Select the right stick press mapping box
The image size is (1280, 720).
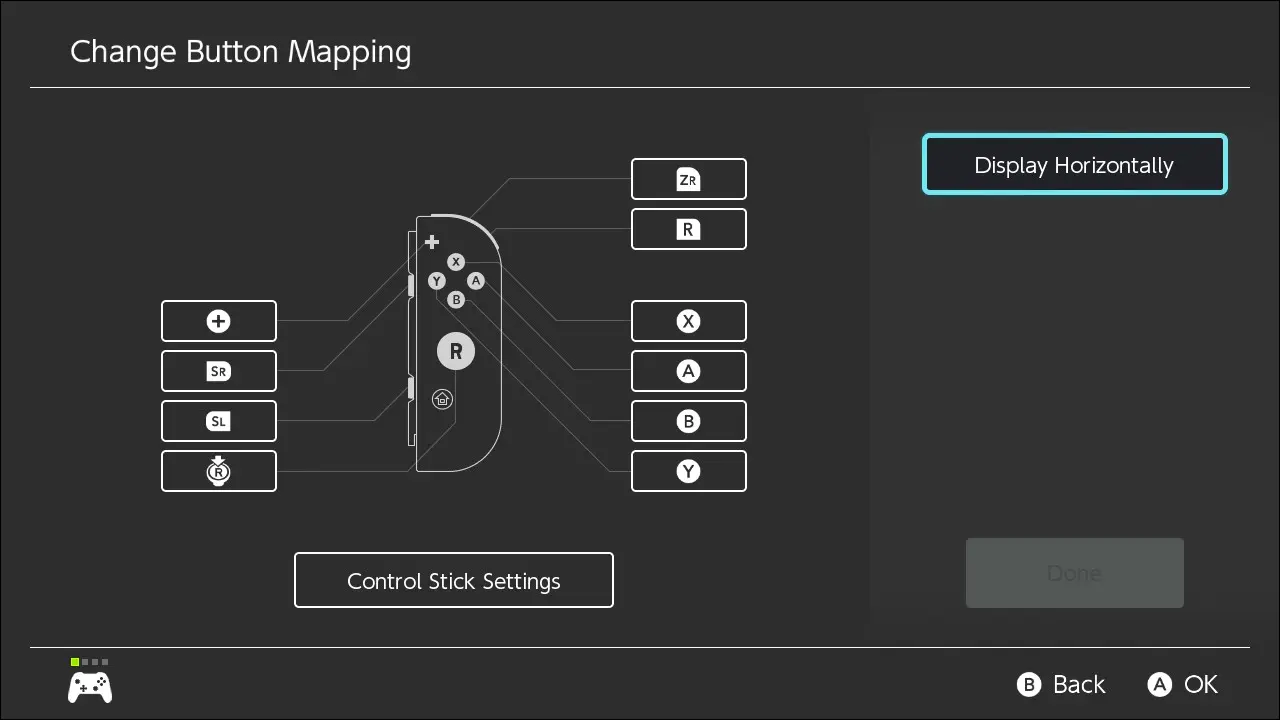pyautogui.click(x=219, y=471)
